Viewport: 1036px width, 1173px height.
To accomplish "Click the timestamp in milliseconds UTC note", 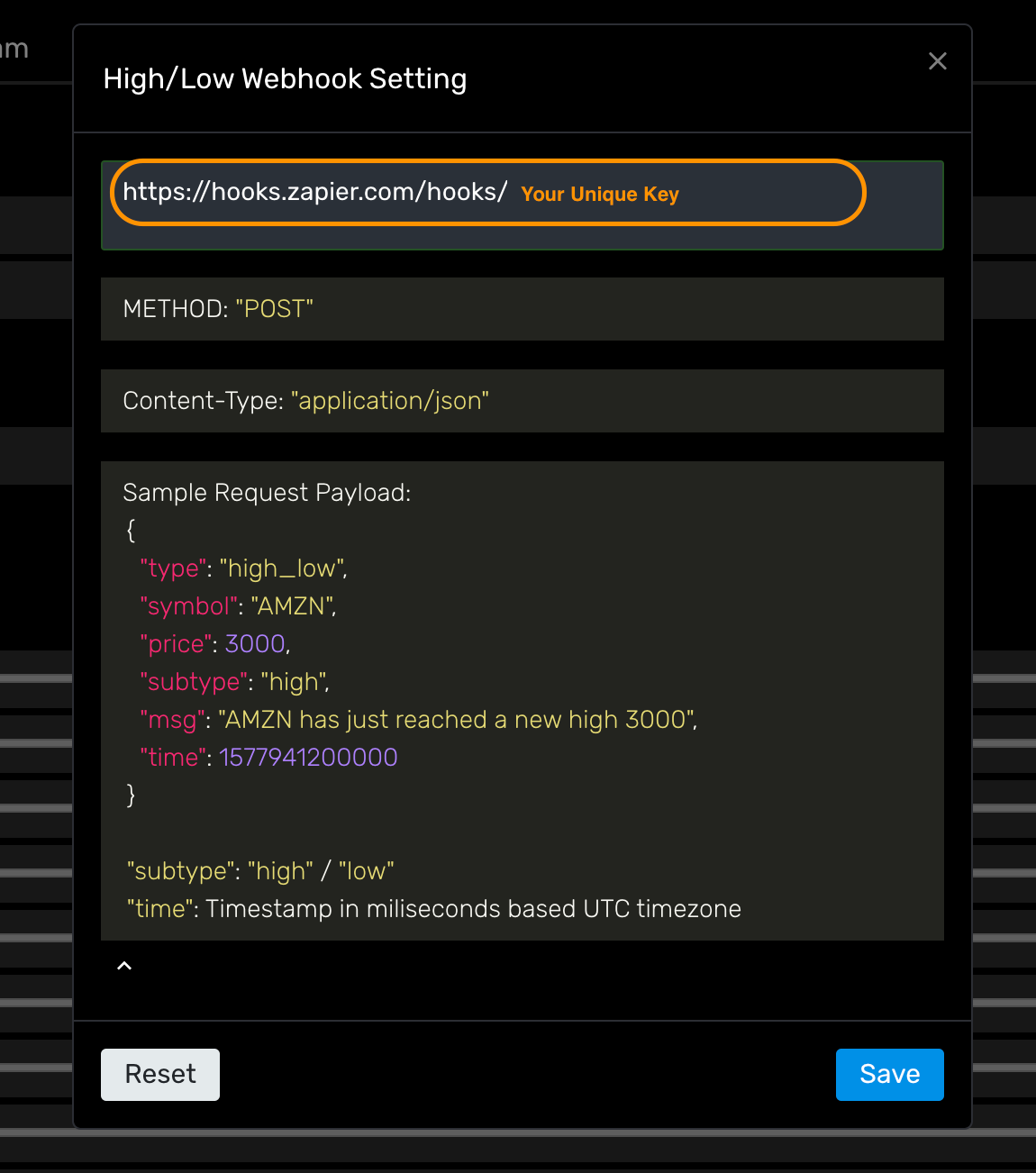I will pyautogui.click(x=433, y=909).
